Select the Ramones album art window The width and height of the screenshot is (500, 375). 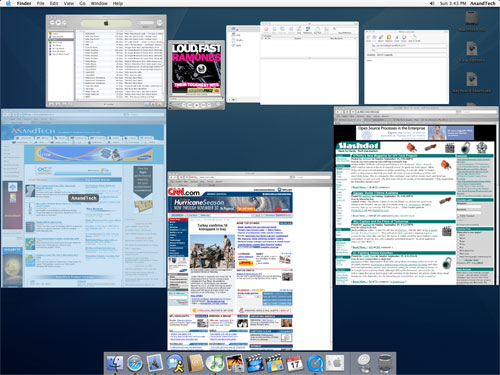tap(196, 75)
